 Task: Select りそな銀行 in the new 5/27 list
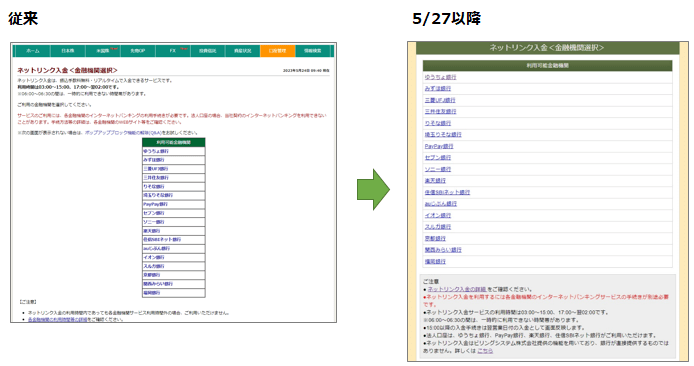438,123
